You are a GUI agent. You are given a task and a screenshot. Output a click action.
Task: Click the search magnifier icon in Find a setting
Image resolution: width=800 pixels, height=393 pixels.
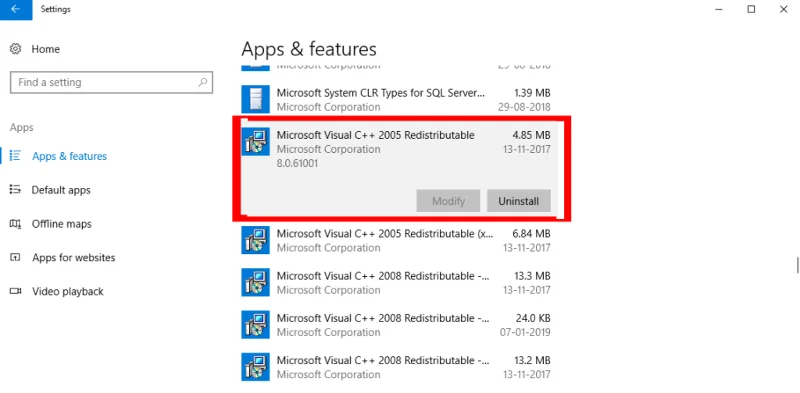(203, 82)
